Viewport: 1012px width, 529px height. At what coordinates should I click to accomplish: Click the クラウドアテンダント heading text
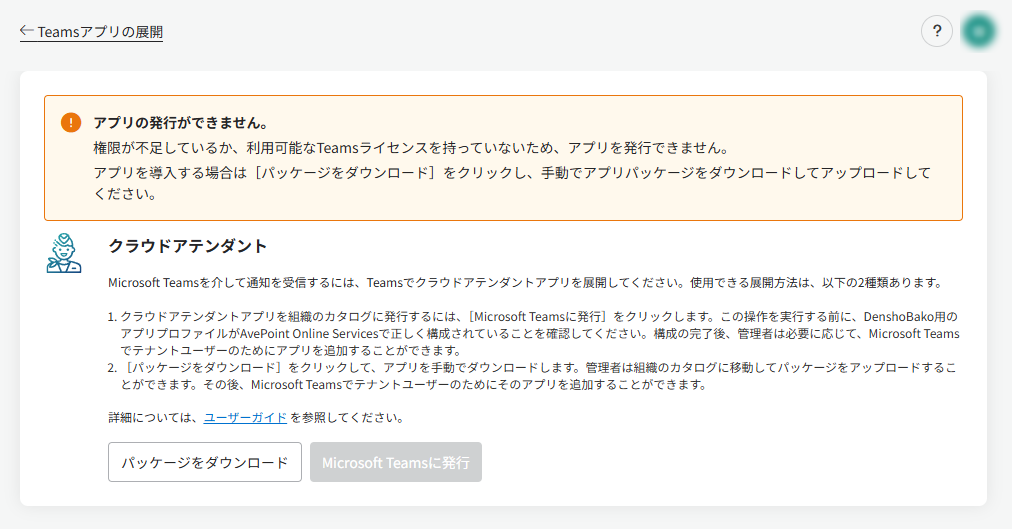[188, 246]
